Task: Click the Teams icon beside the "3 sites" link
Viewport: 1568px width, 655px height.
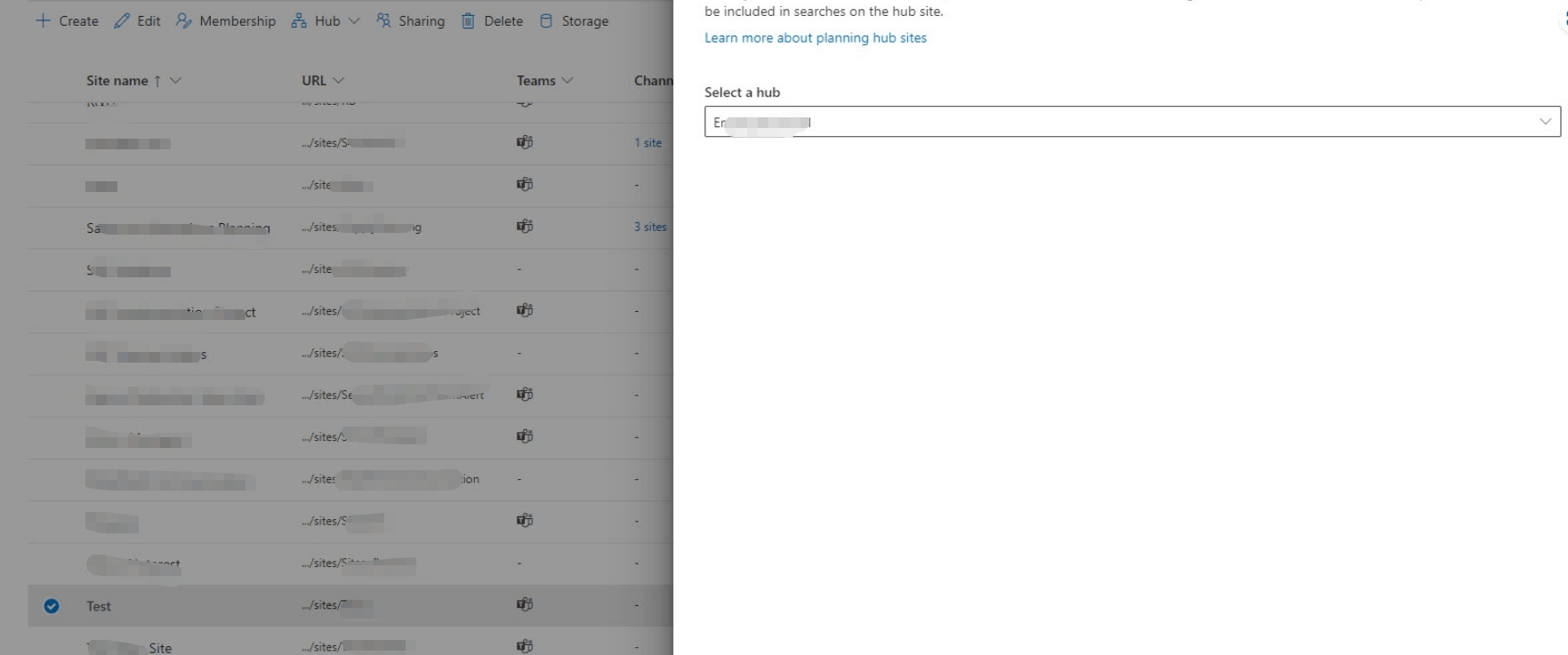Action: point(525,226)
